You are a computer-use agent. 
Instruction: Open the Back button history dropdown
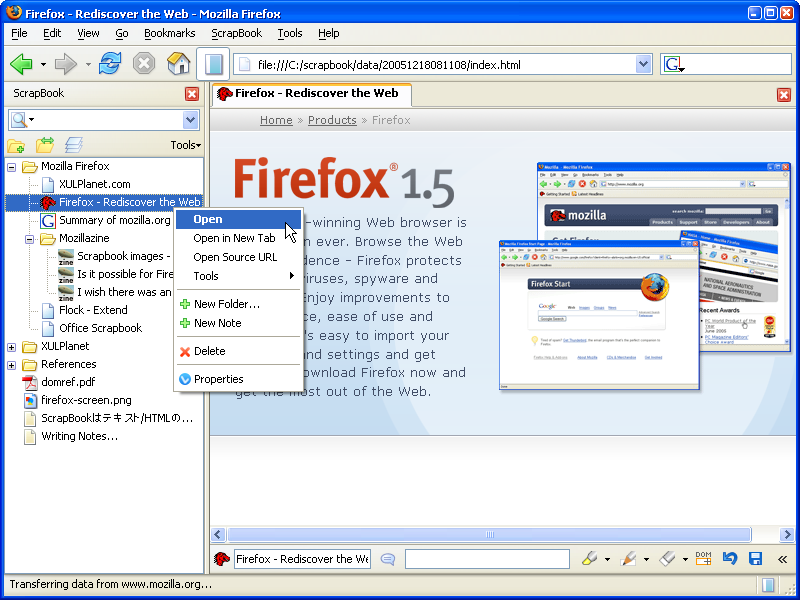coord(43,65)
